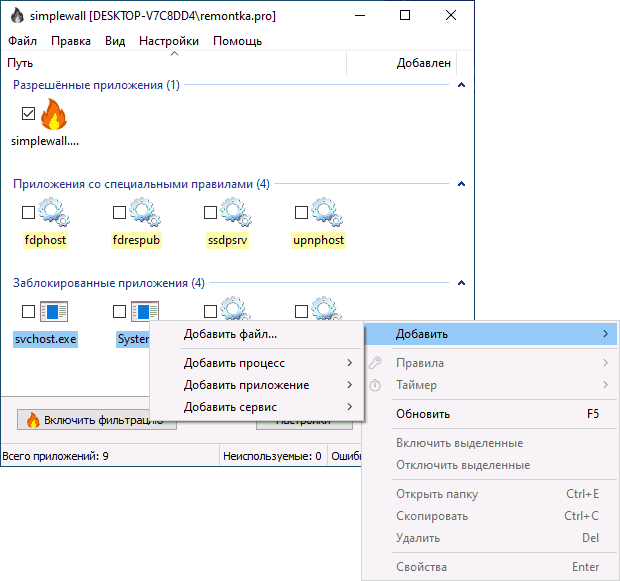Choose Добавить файл... from the submenu
This screenshot has height=581, width=620.
(x=257, y=334)
